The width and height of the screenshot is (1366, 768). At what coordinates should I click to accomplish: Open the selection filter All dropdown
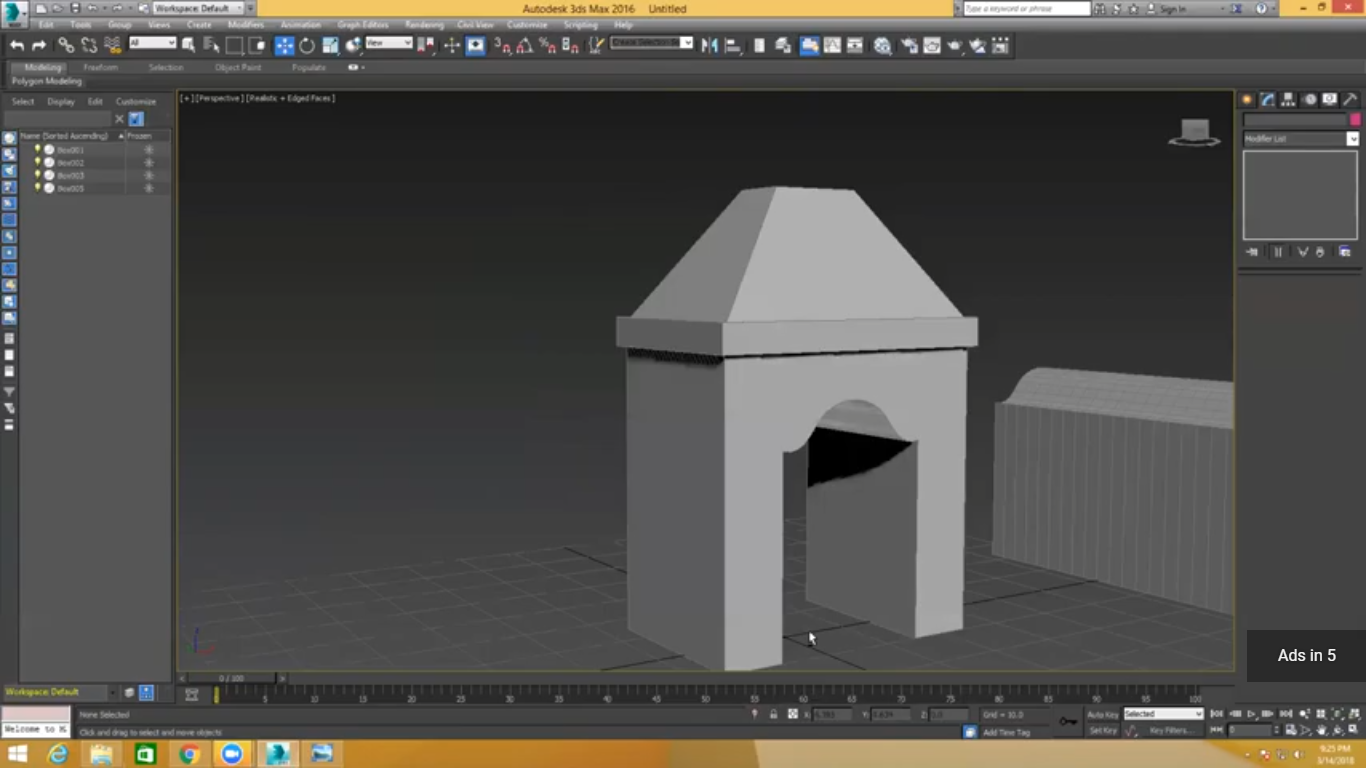tap(152, 43)
